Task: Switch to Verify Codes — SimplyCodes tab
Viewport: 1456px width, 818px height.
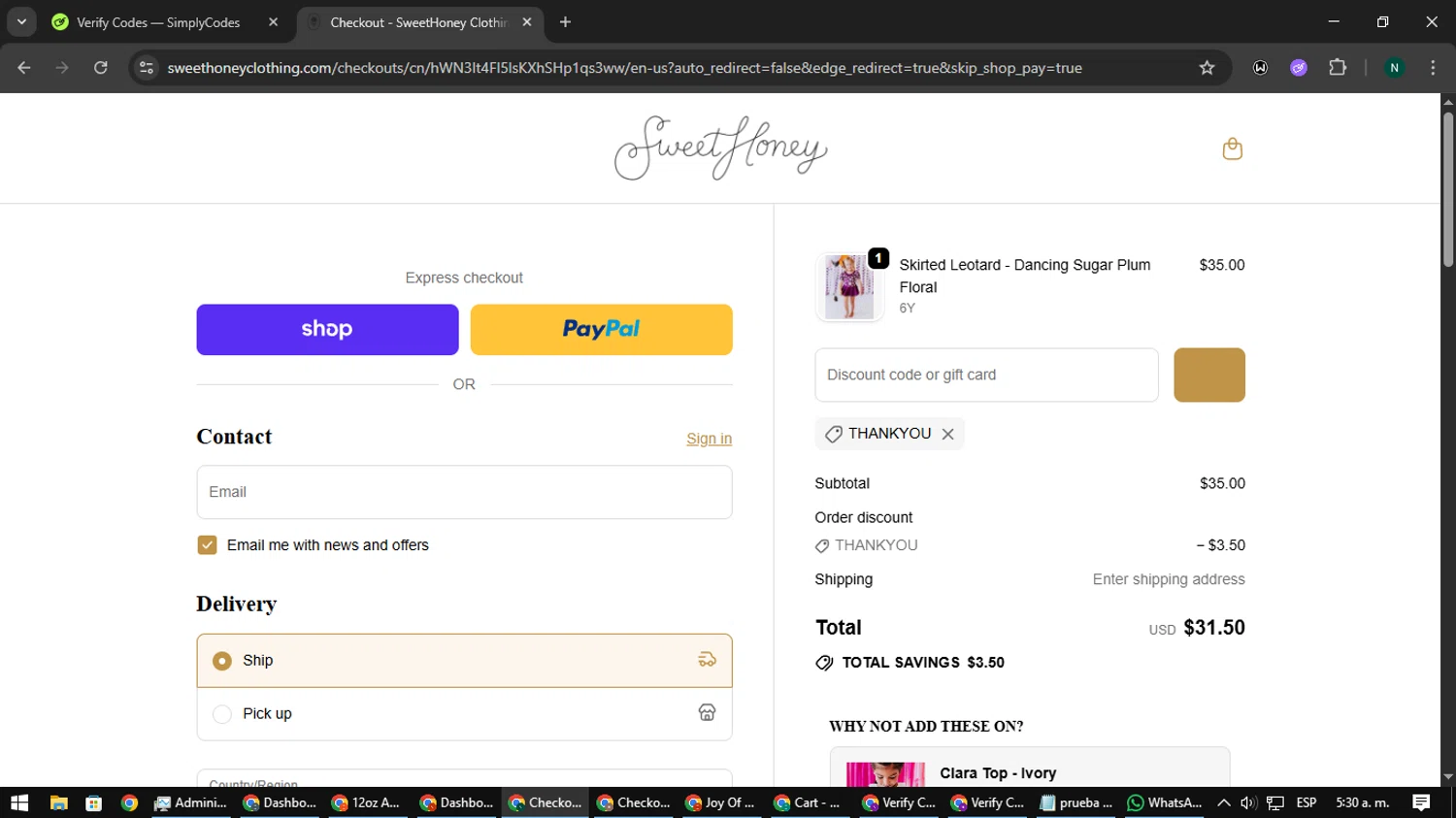Action: [158, 22]
